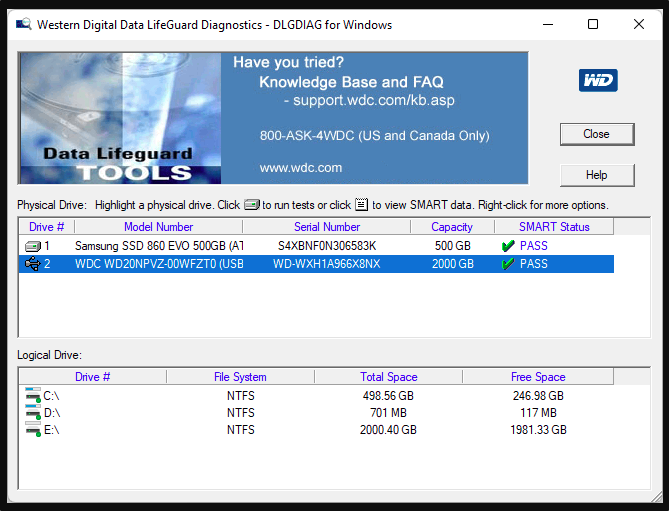669x511 pixels.
Task: Click the green checkmark for Samsung SSD
Action: point(508,246)
